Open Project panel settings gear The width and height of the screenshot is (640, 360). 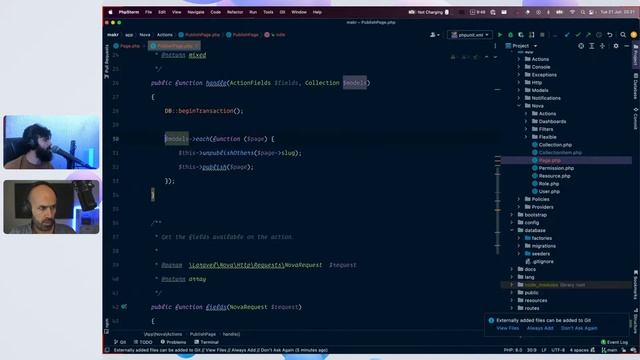(x=616, y=46)
